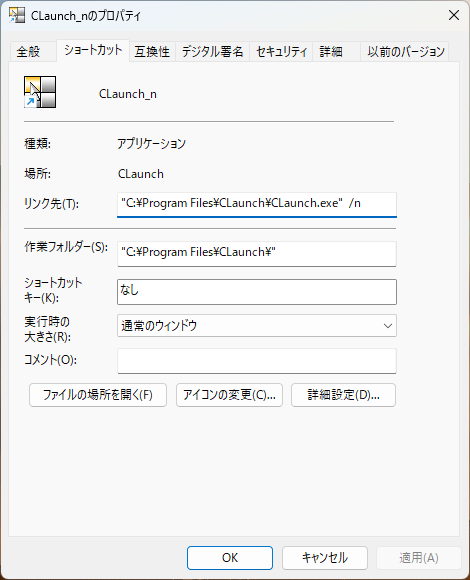Click the empty コメント field
This screenshot has width=470, height=580.
257,361
